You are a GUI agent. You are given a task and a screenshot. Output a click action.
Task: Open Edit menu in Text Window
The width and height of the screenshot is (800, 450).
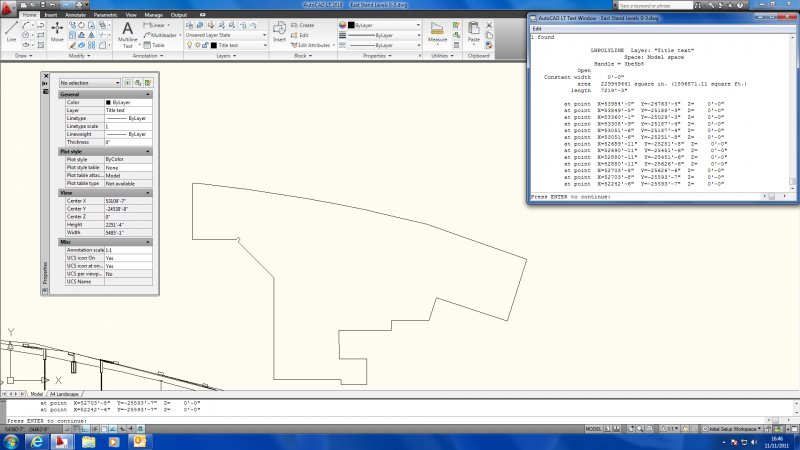[537, 29]
